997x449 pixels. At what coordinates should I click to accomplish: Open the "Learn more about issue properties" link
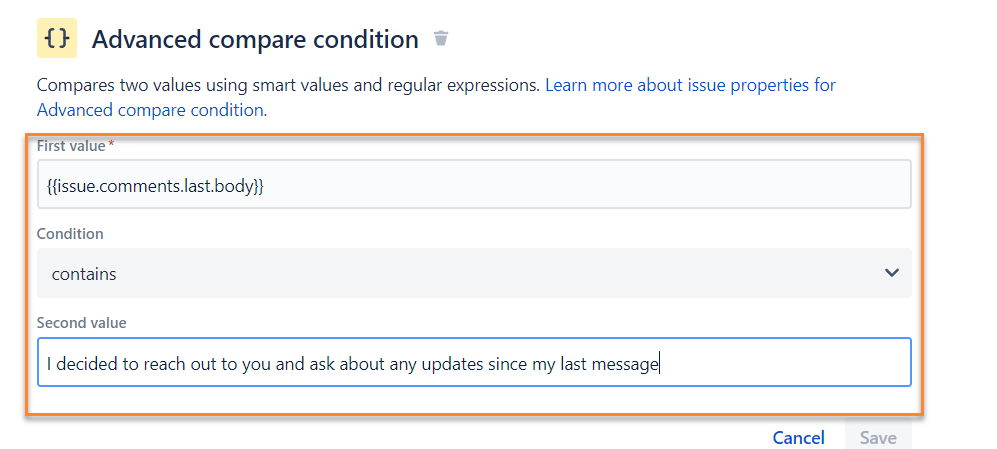690,85
